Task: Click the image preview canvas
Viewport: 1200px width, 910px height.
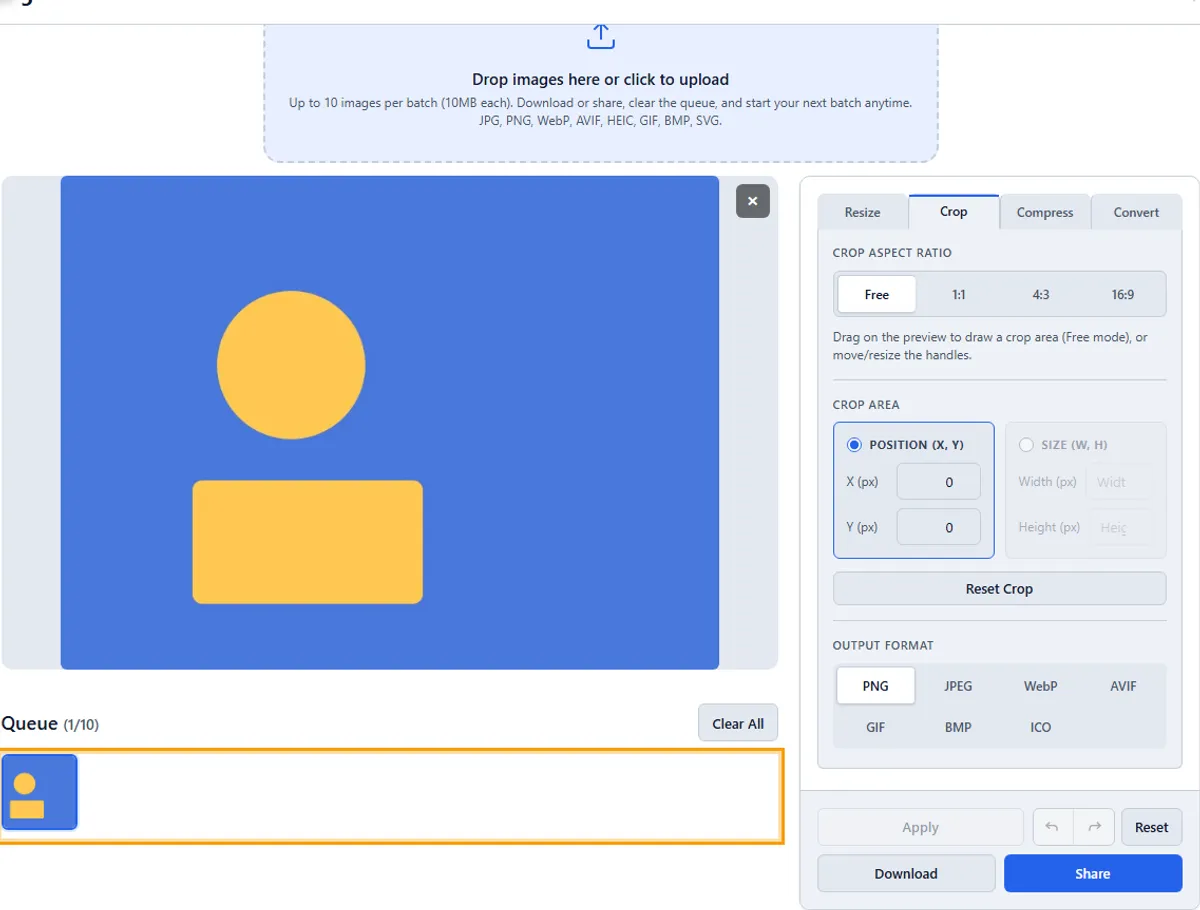Action: [x=390, y=423]
